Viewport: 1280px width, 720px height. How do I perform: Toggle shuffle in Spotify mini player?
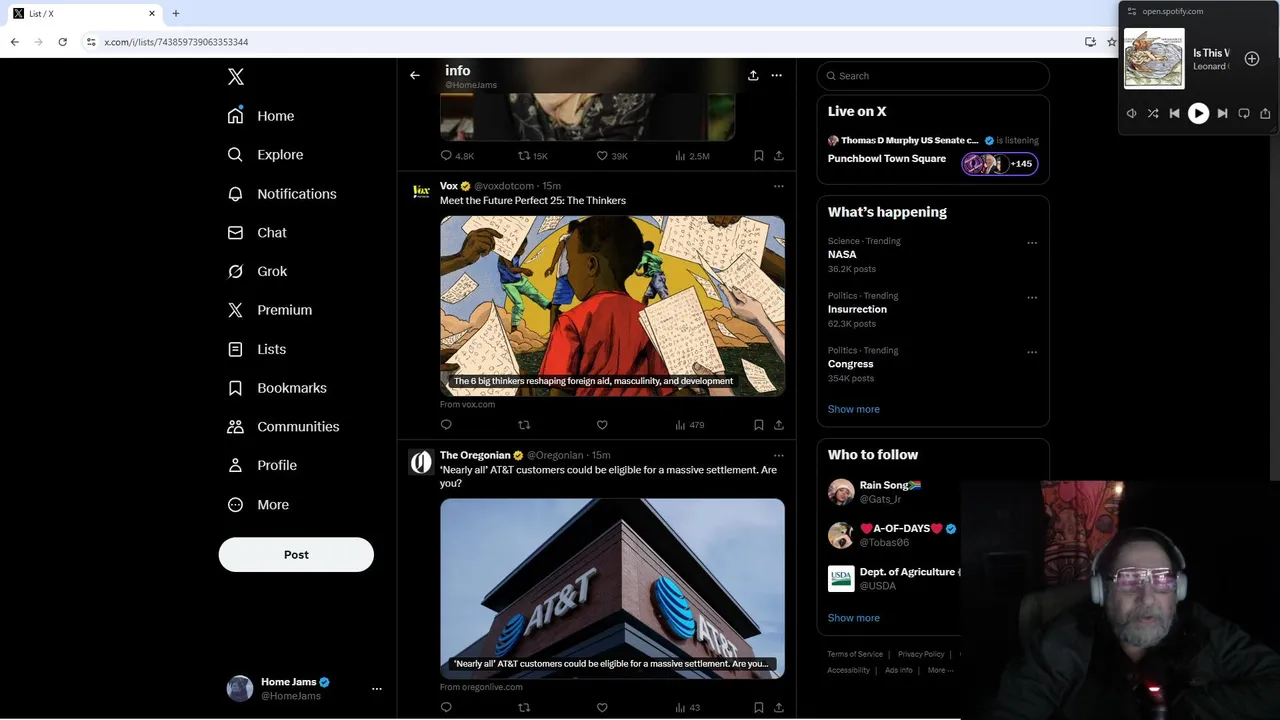1153,114
